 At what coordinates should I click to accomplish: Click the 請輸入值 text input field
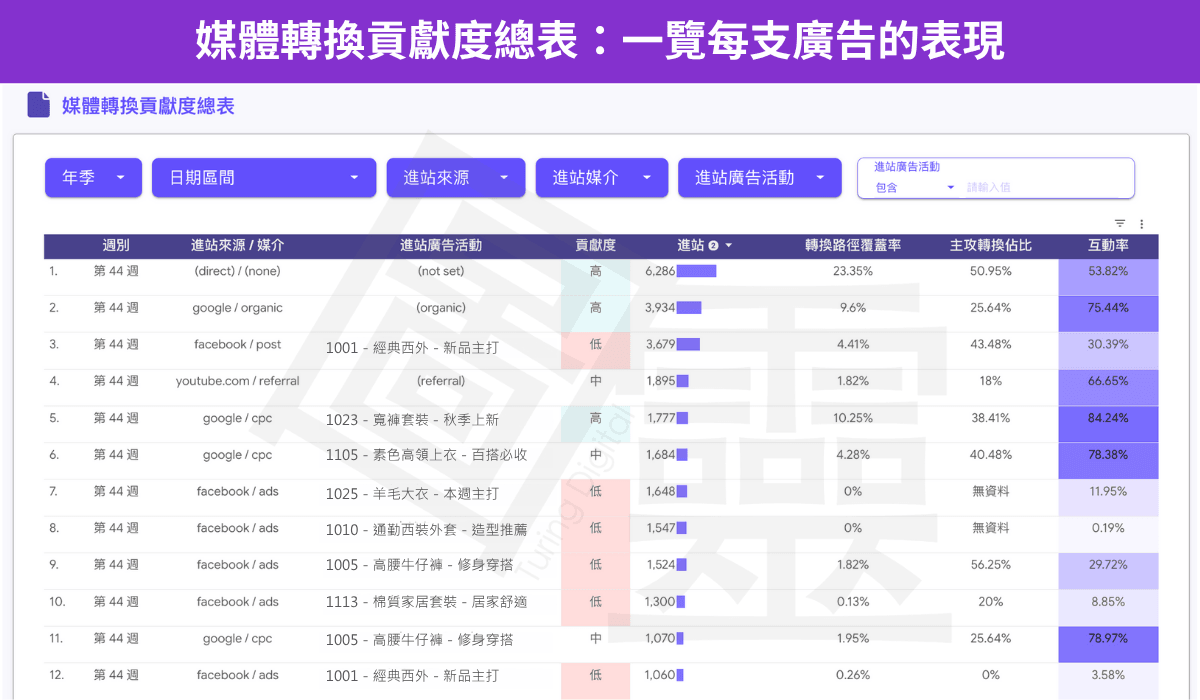(x=1045, y=187)
